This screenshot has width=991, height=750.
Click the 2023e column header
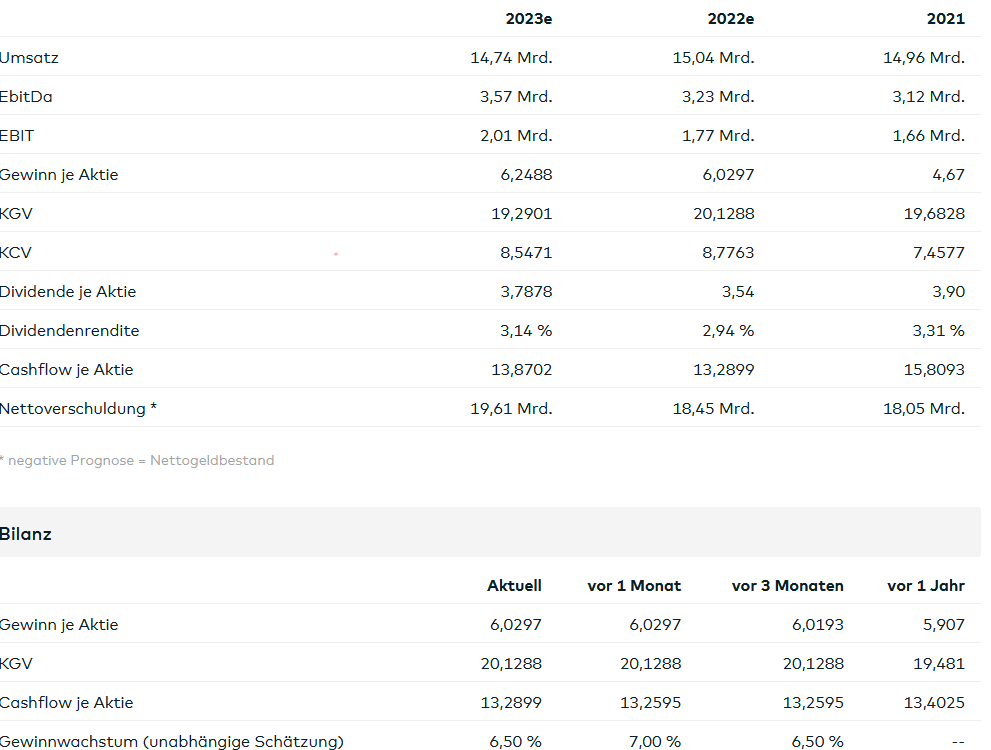(x=529, y=19)
